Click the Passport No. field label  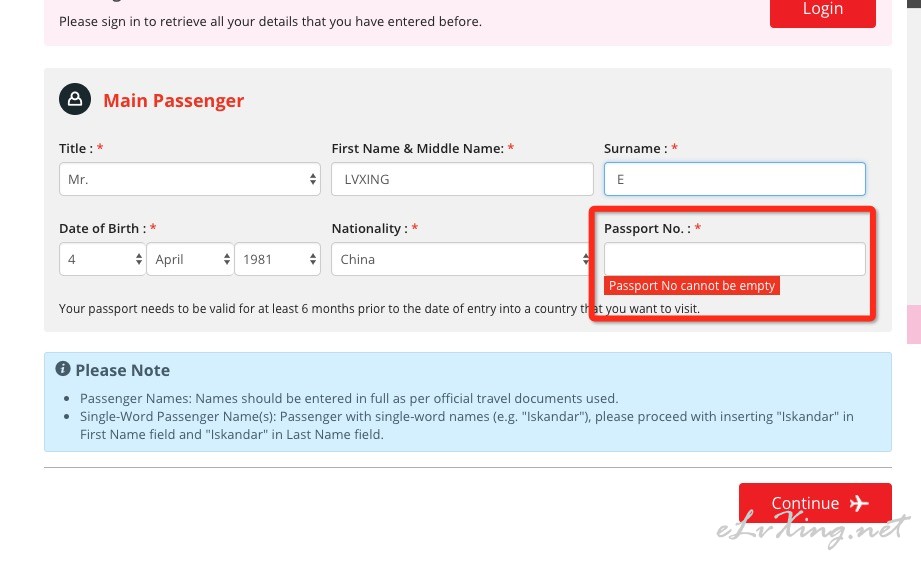[647, 228]
